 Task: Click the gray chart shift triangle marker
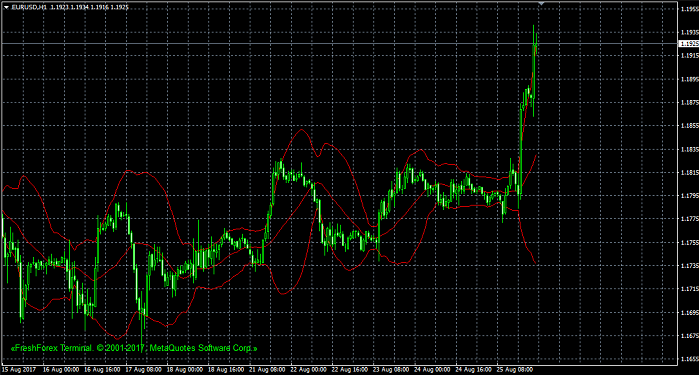(x=541, y=4)
